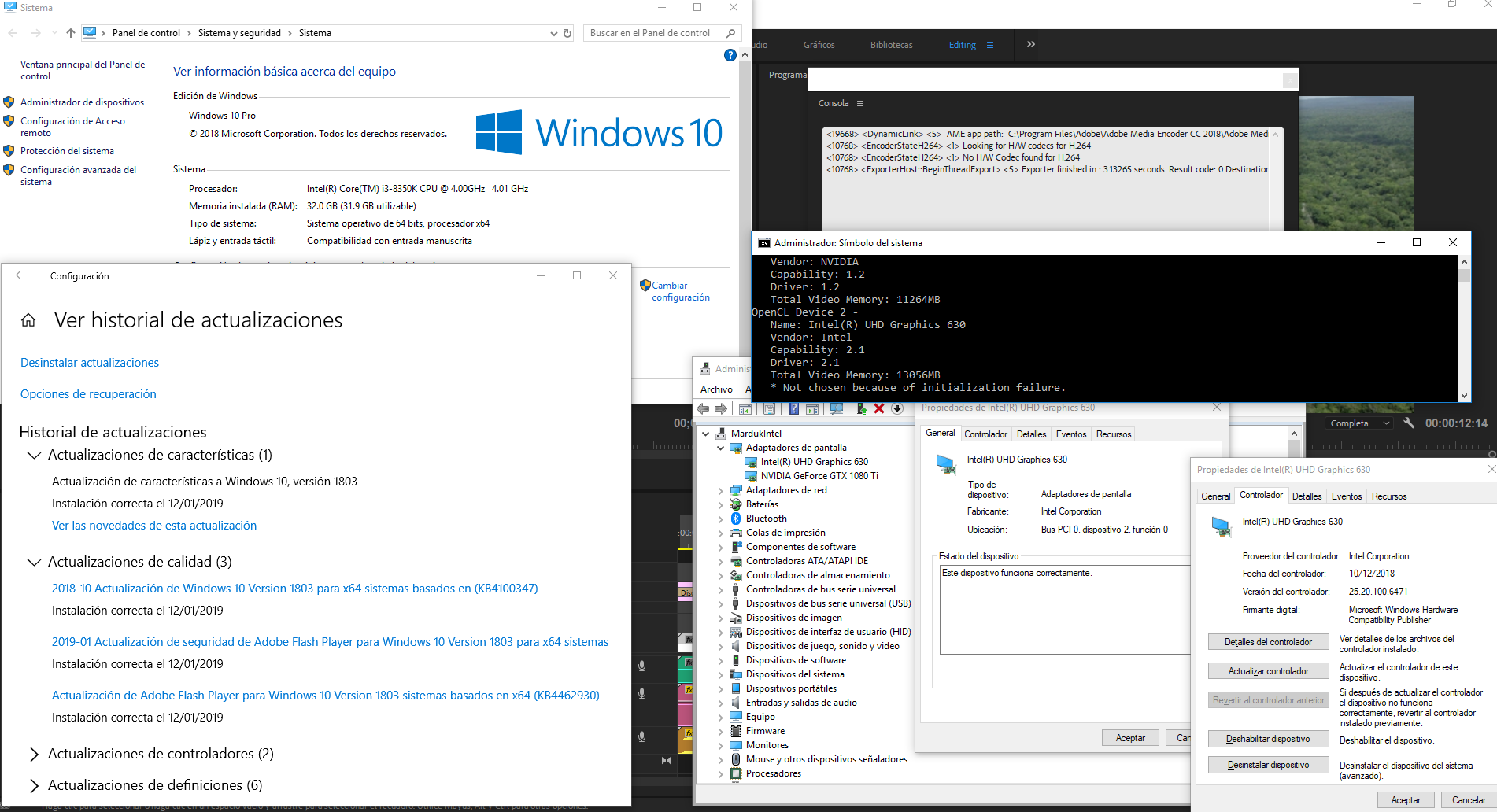The image size is (1497, 812).
Task: Open Administrador de dispositivos link in Sistema
Action: [x=82, y=102]
